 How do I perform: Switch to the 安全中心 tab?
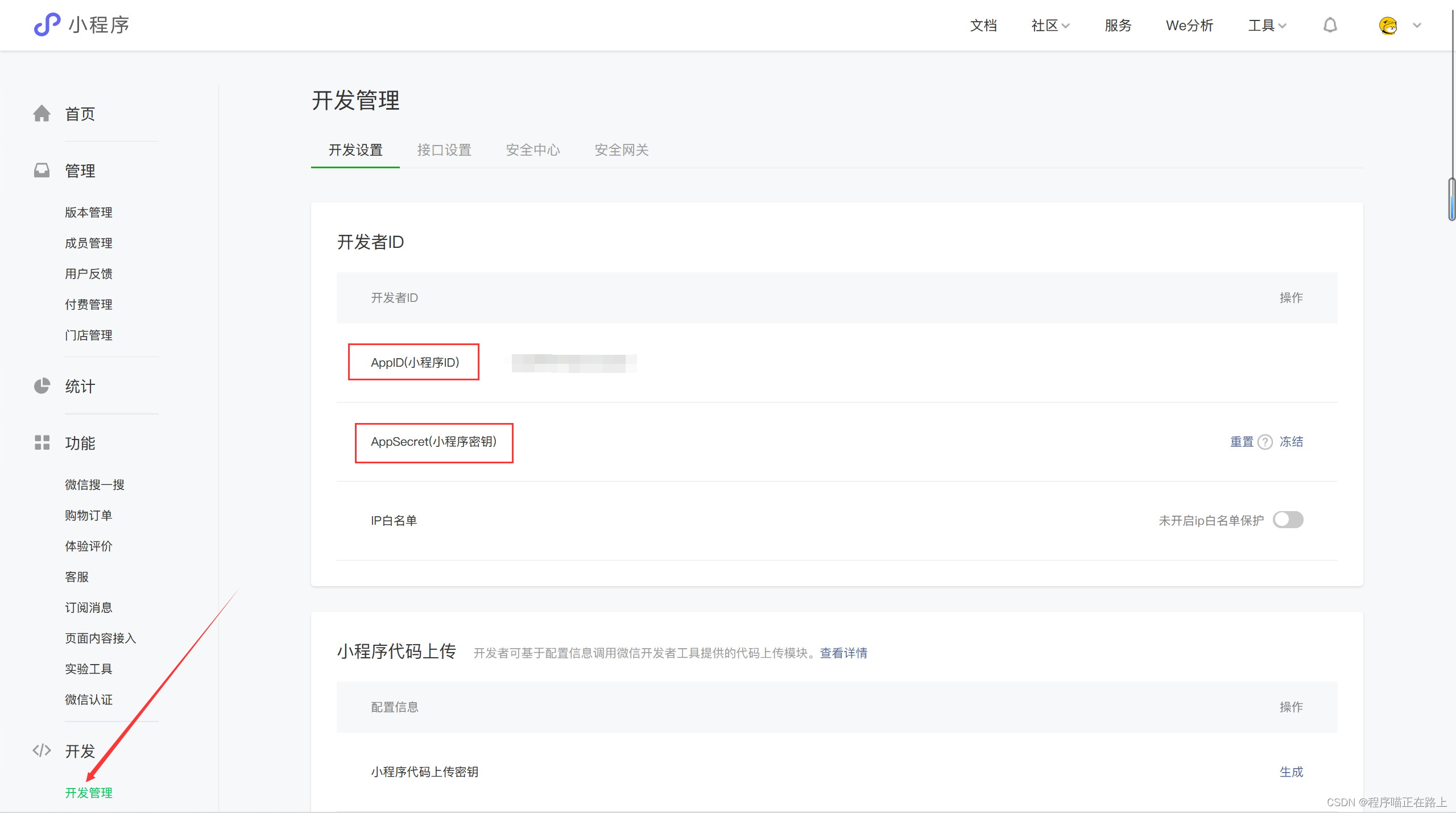pos(532,150)
